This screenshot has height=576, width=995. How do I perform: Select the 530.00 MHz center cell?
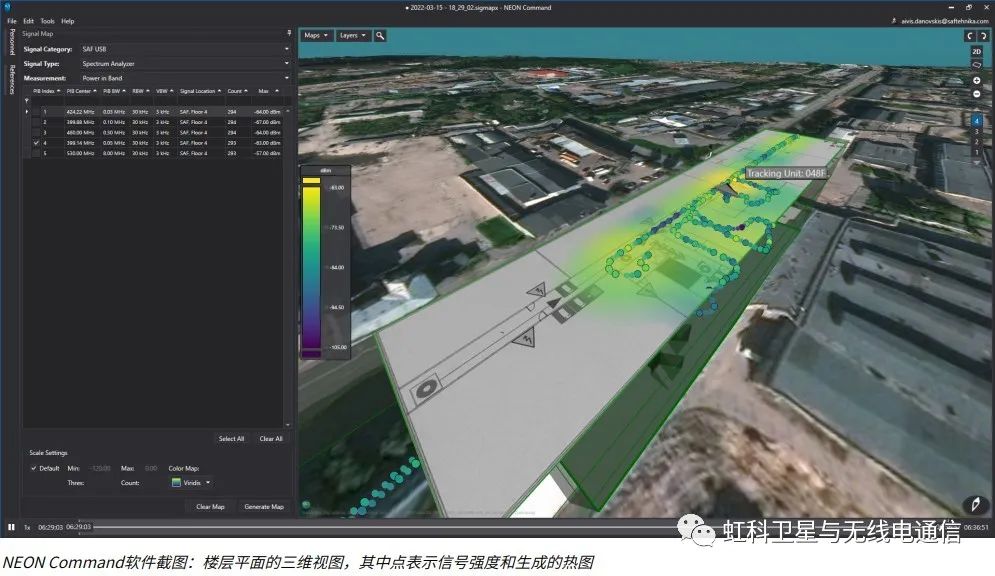[x=80, y=153]
